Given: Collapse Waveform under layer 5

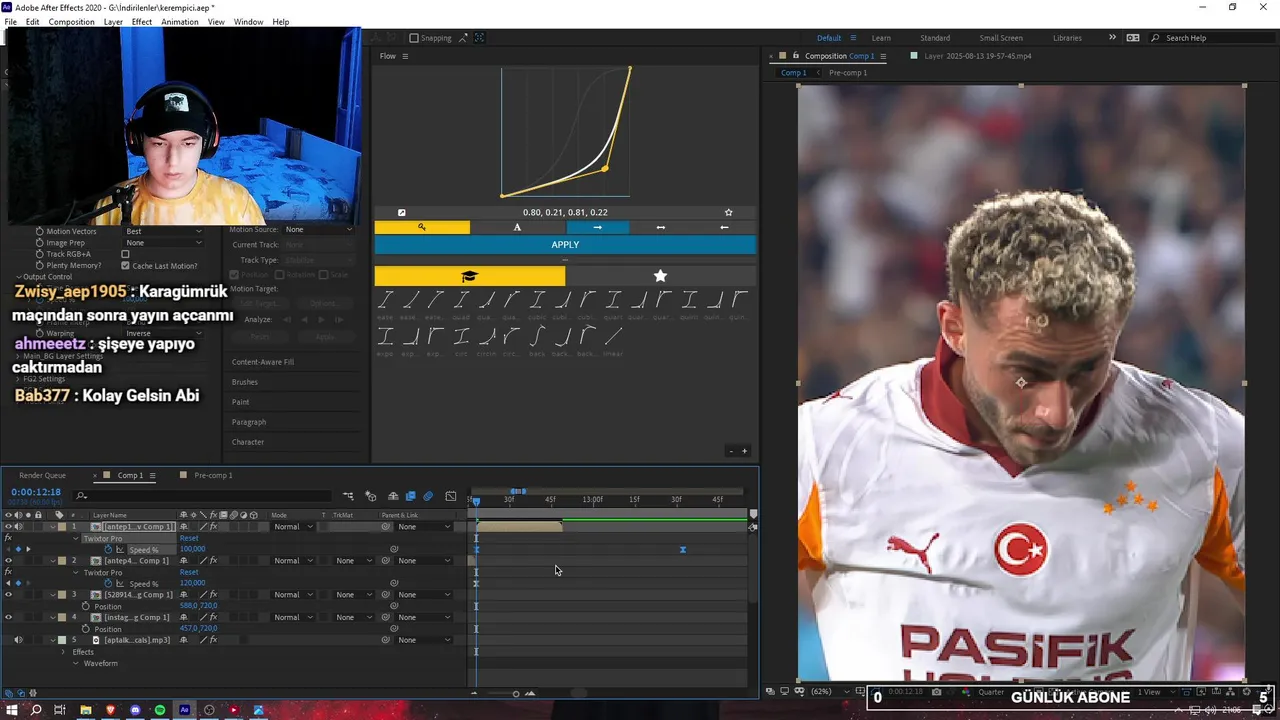Looking at the screenshot, I should click(x=75, y=663).
